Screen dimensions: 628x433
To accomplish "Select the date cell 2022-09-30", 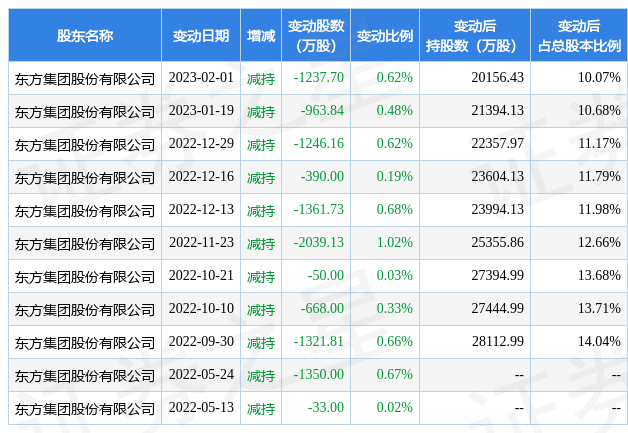I will click(201, 341).
